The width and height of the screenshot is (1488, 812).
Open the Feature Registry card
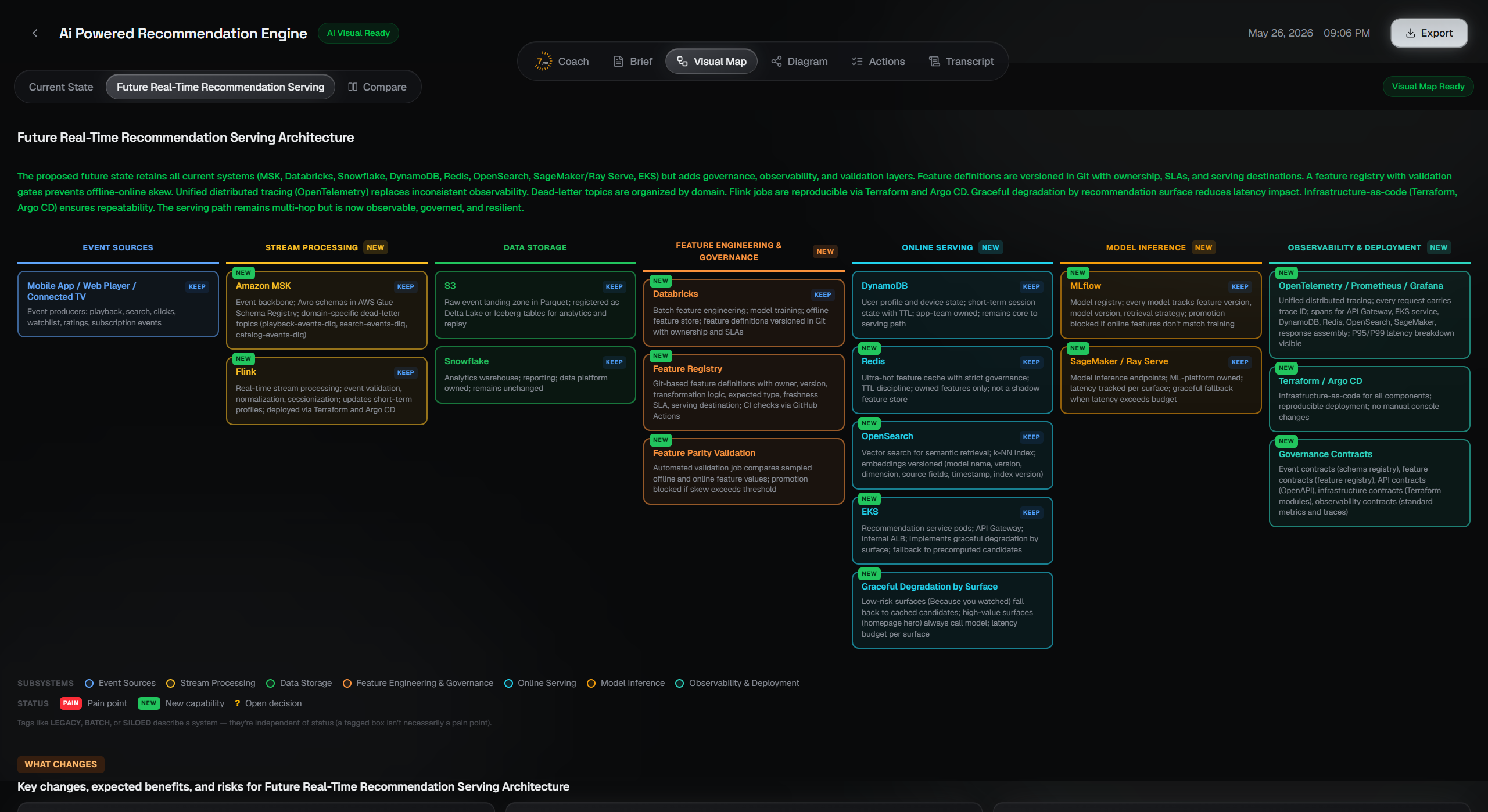click(x=744, y=393)
